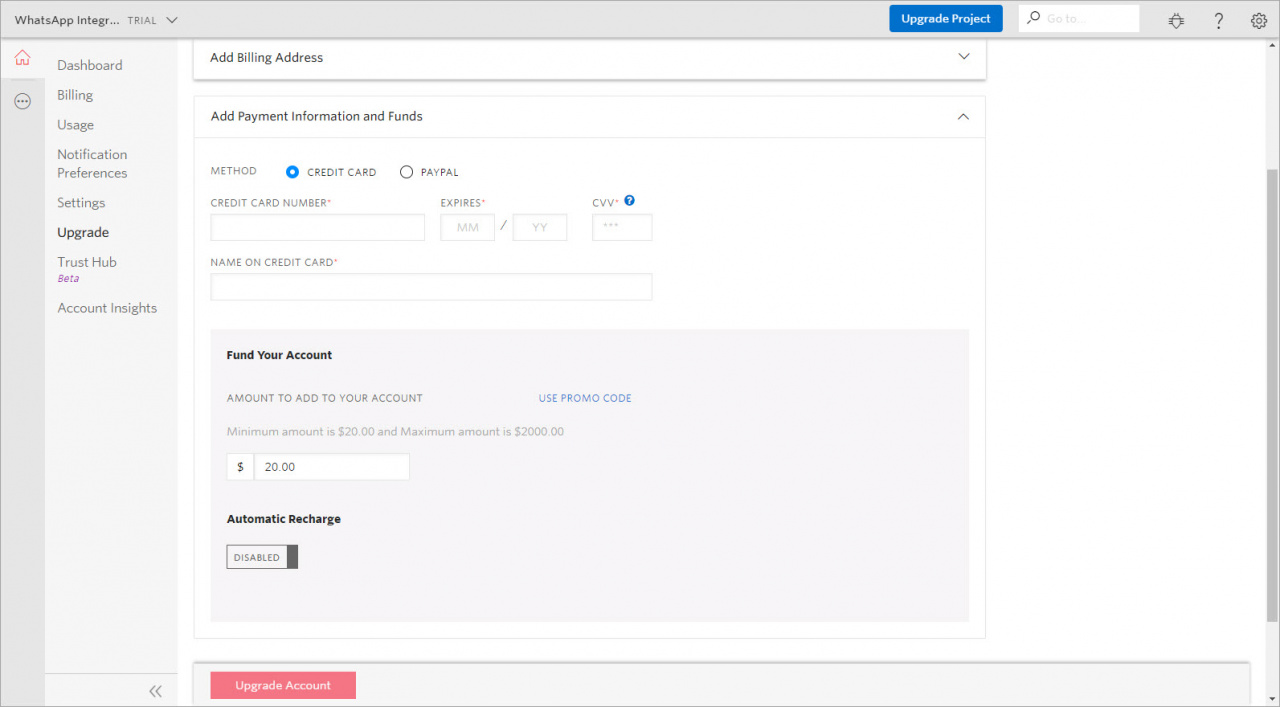Click the home icon in left rail
1280x707 pixels.
(x=22, y=58)
